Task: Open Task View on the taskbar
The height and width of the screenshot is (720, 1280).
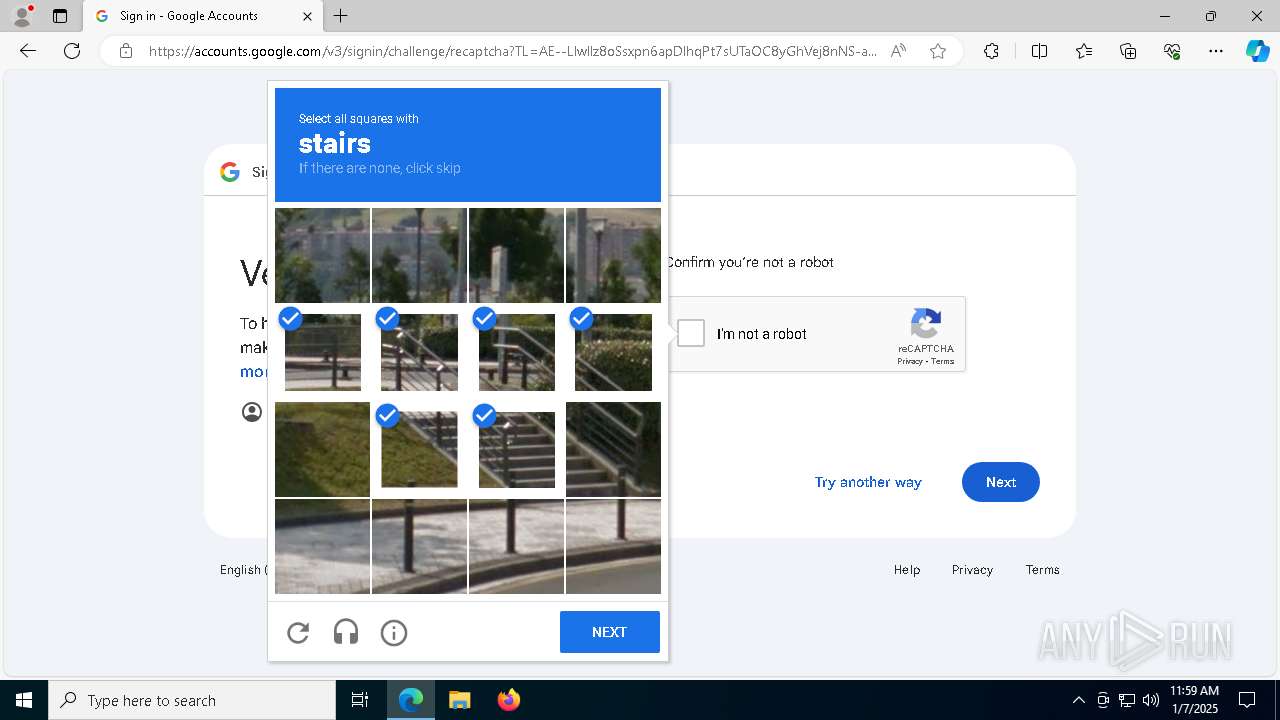Action: 360,700
